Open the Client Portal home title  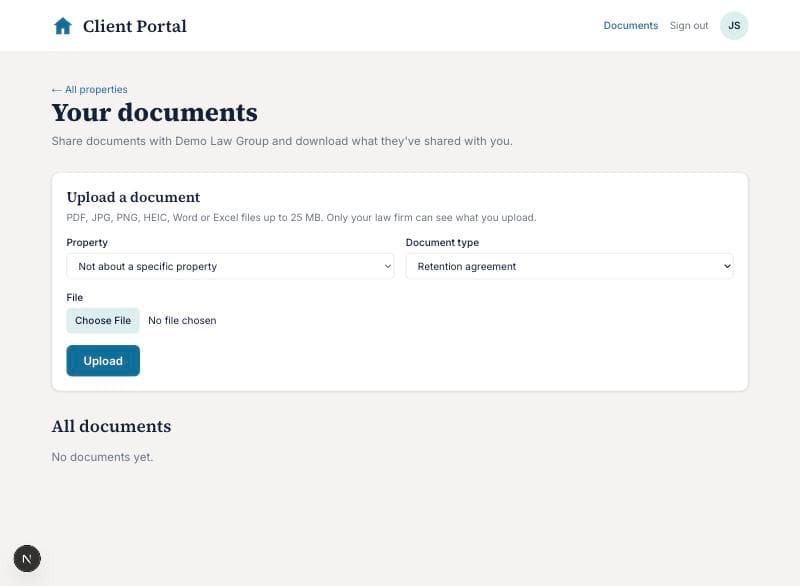click(135, 26)
